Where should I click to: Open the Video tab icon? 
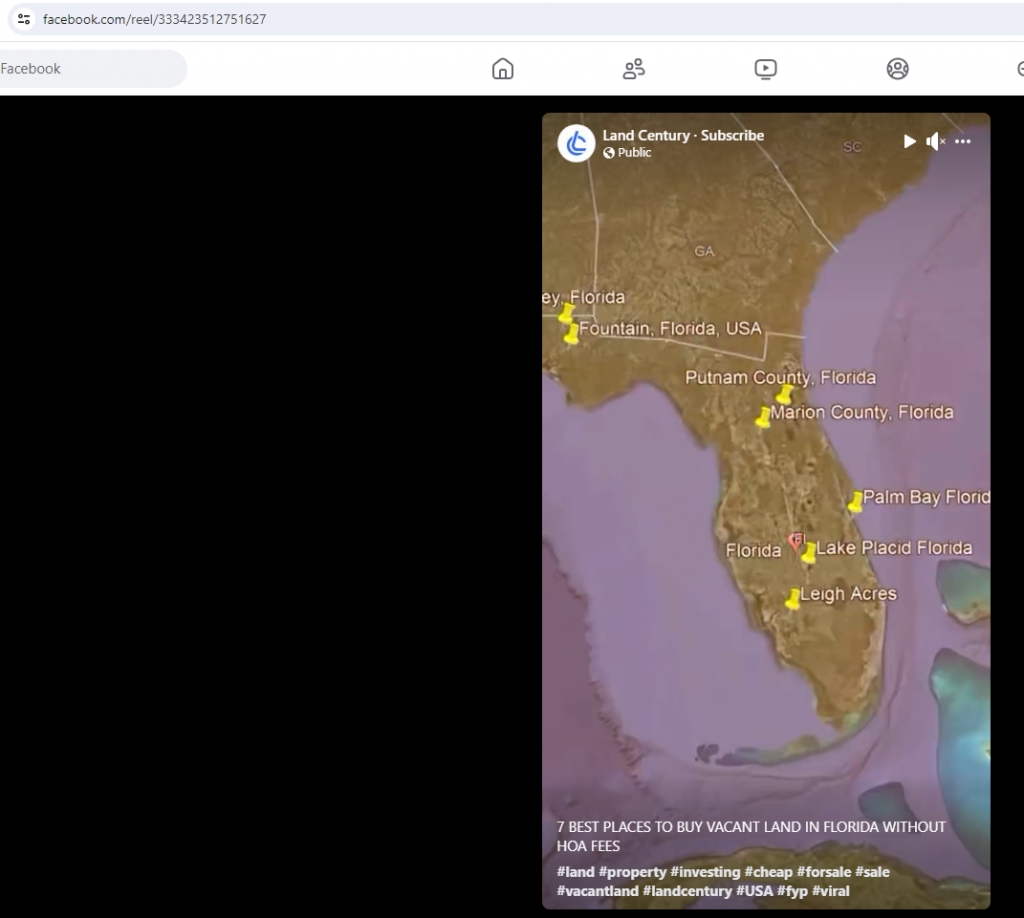765,69
